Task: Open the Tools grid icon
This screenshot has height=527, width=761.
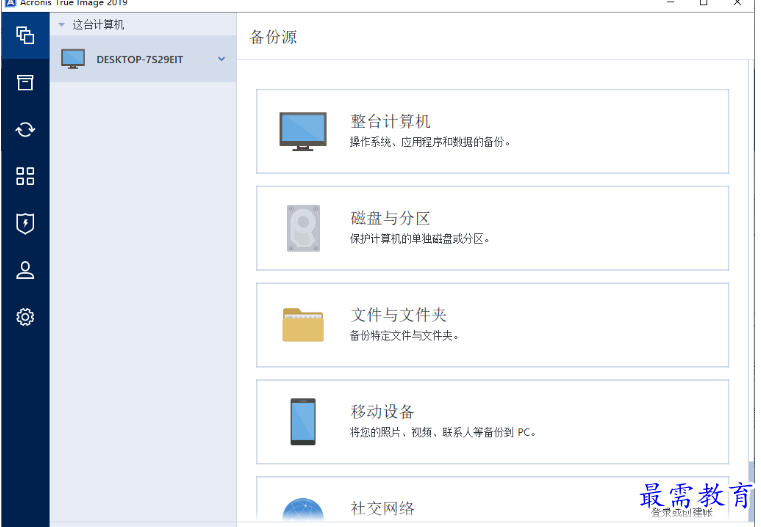Action: [x=25, y=176]
